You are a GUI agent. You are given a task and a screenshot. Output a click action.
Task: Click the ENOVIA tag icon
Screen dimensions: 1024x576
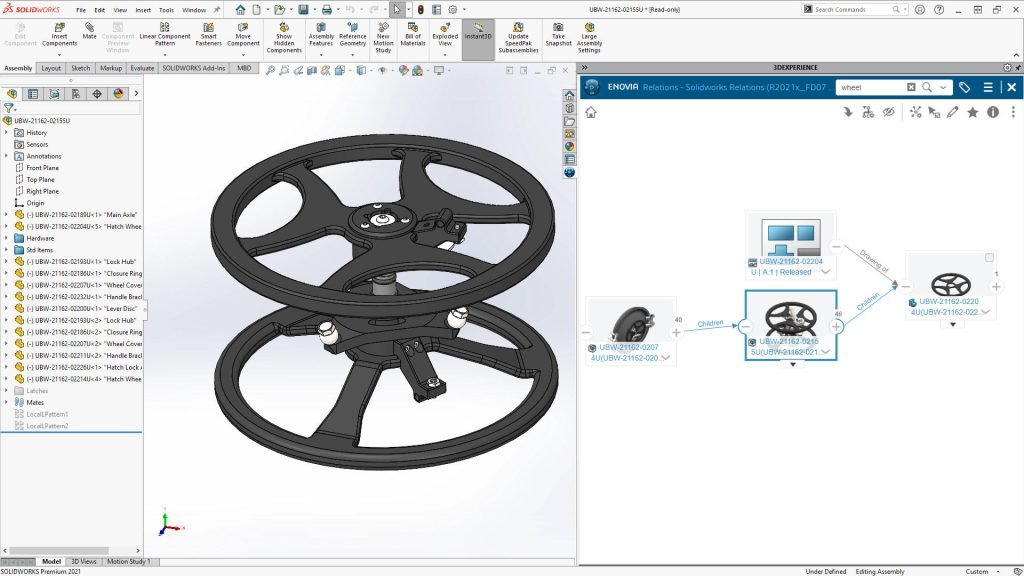[965, 87]
